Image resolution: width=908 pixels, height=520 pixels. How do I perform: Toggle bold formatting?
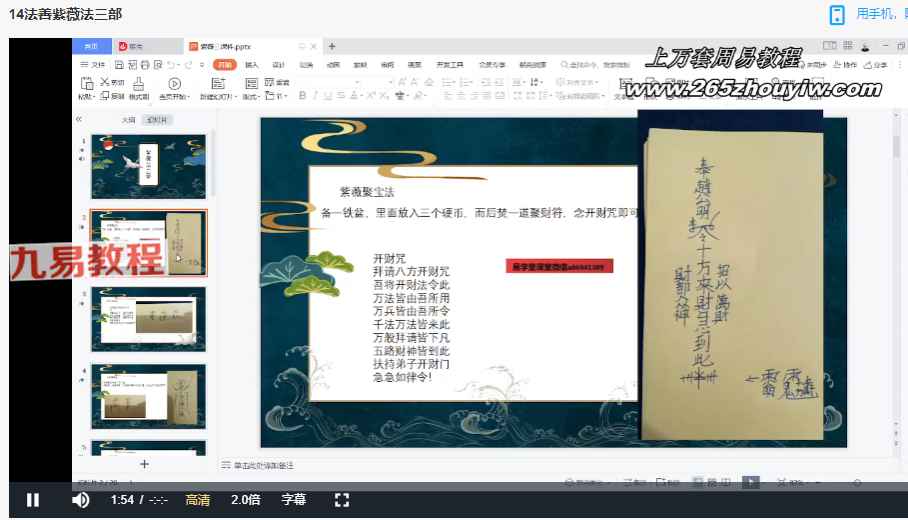pyautogui.click(x=302, y=96)
